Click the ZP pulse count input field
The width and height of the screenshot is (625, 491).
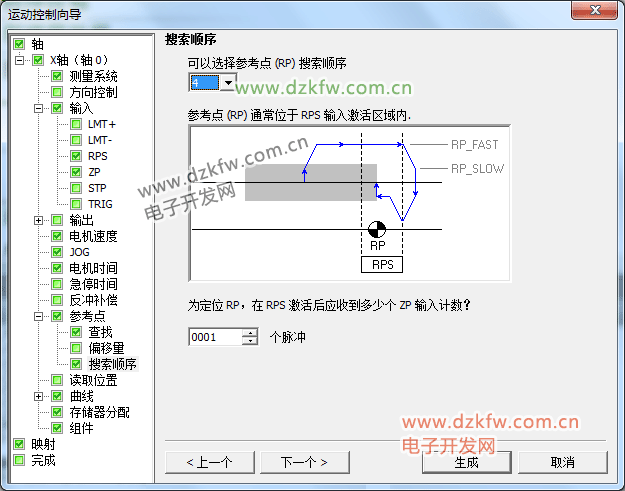click(x=214, y=338)
